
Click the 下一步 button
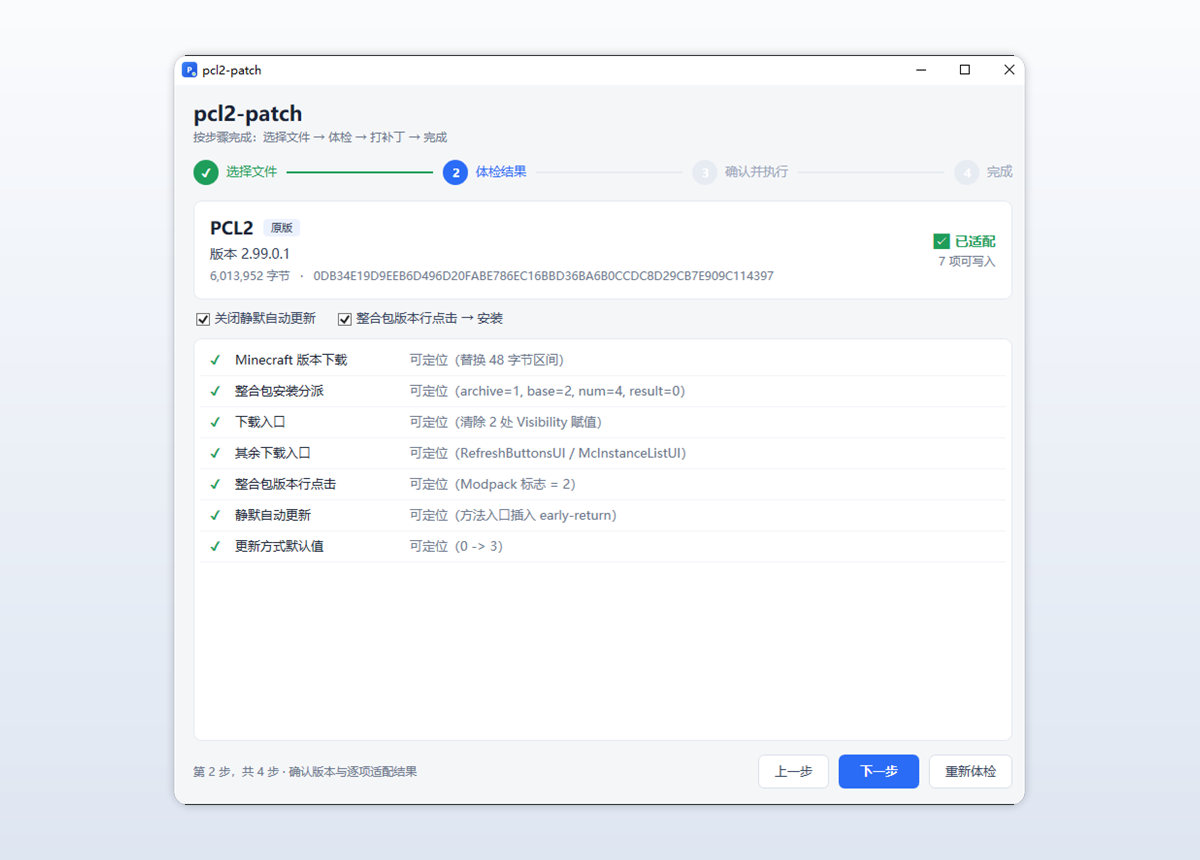(879, 772)
